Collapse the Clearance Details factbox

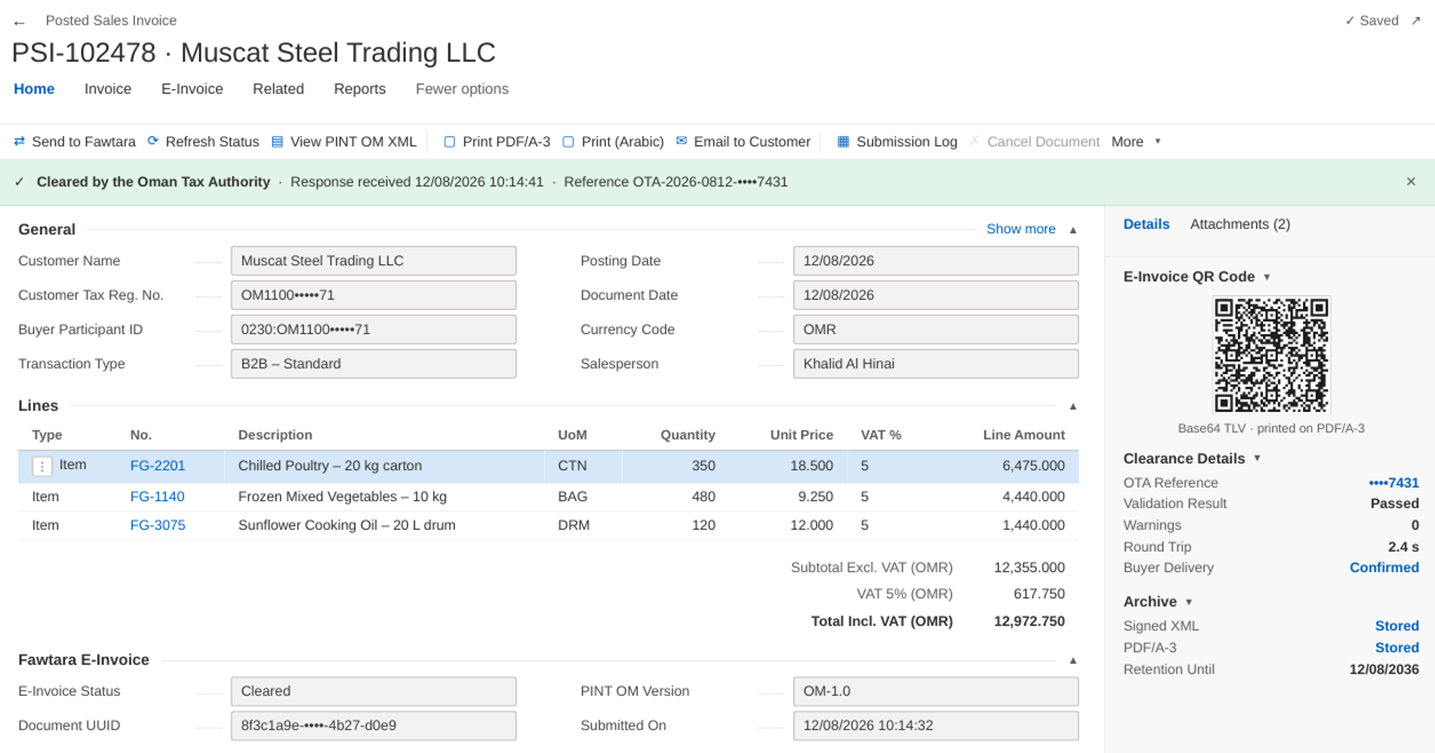tap(1257, 458)
